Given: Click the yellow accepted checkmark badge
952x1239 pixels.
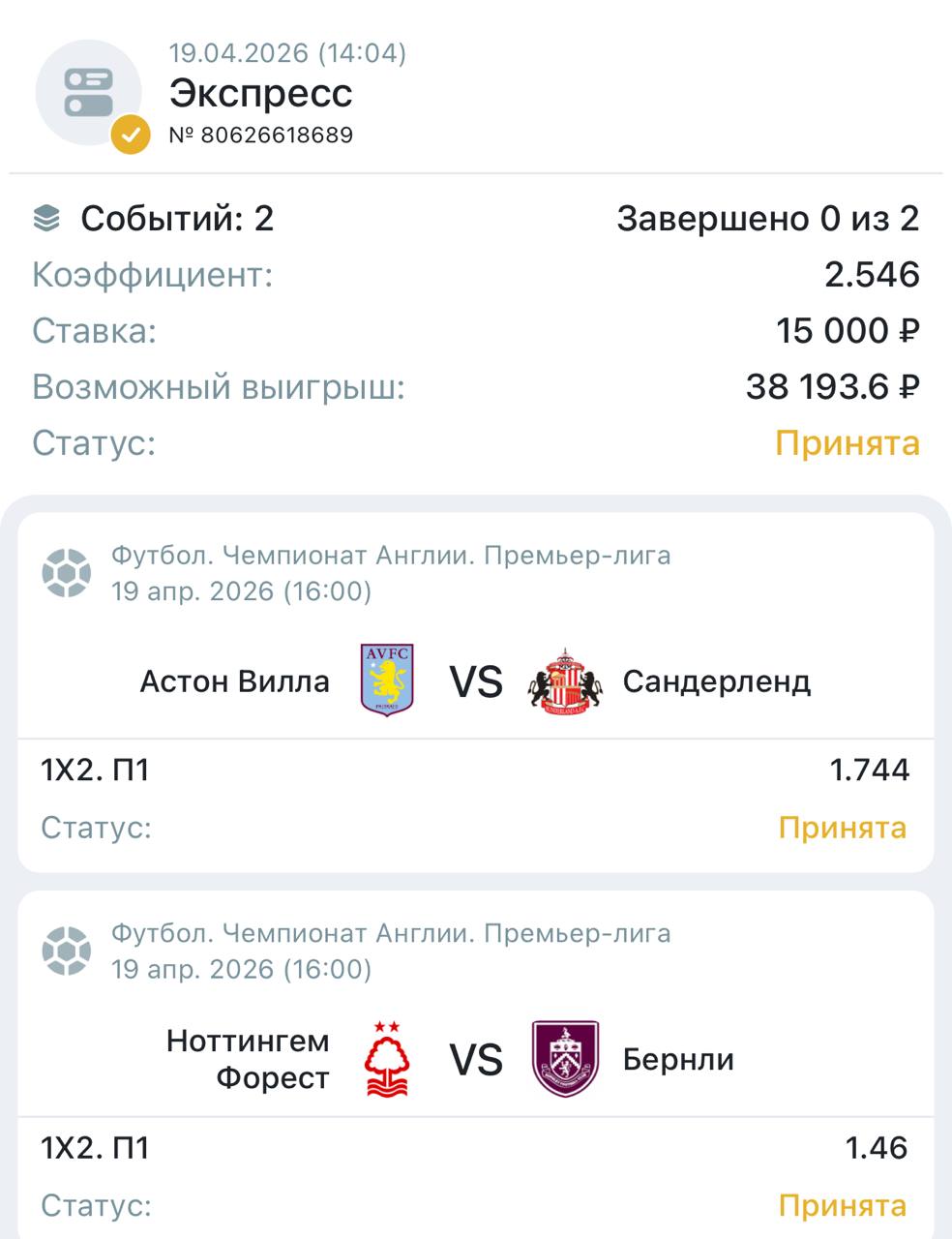Looking at the screenshot, I should click(131, 135).
